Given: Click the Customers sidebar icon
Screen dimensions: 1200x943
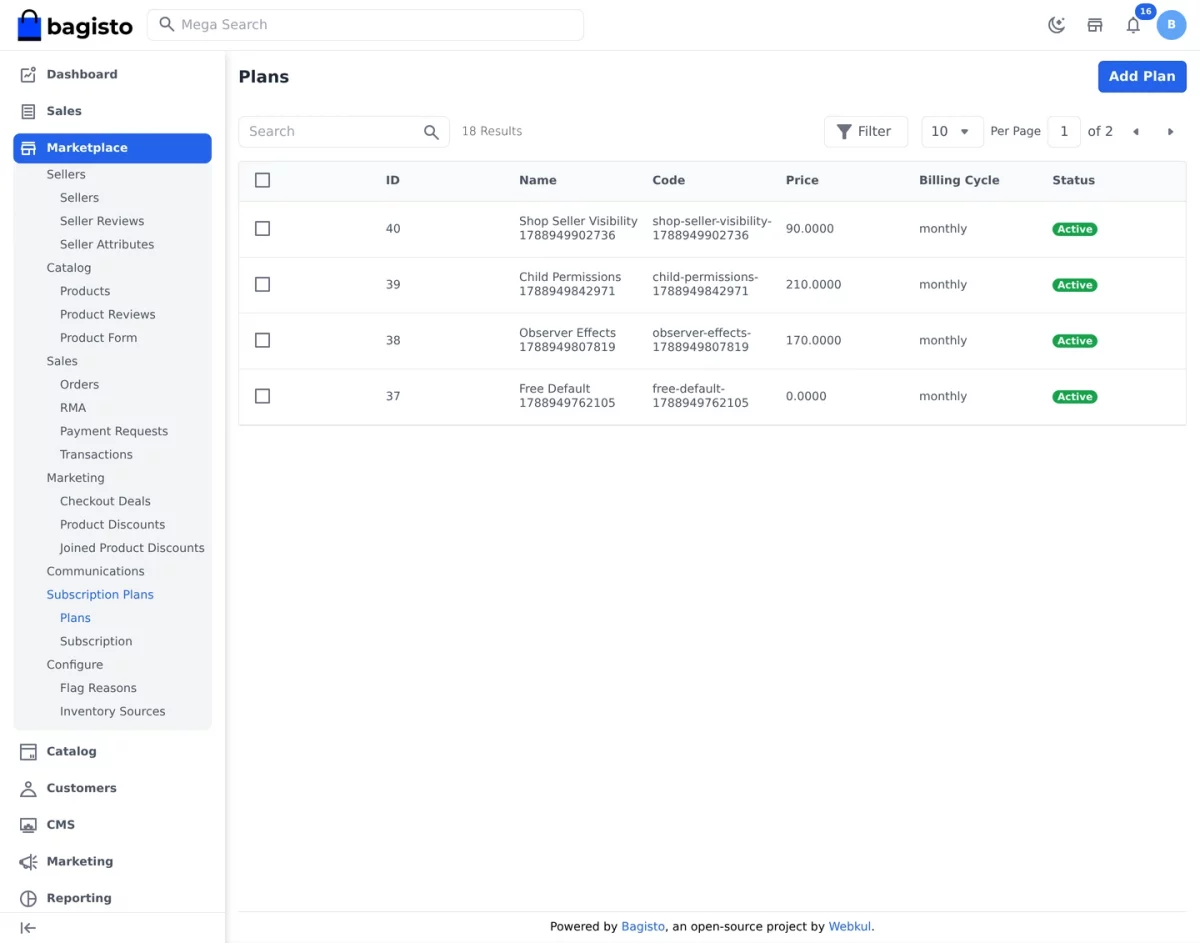Looking at the screenshot, I should click(x=28, y=788).
